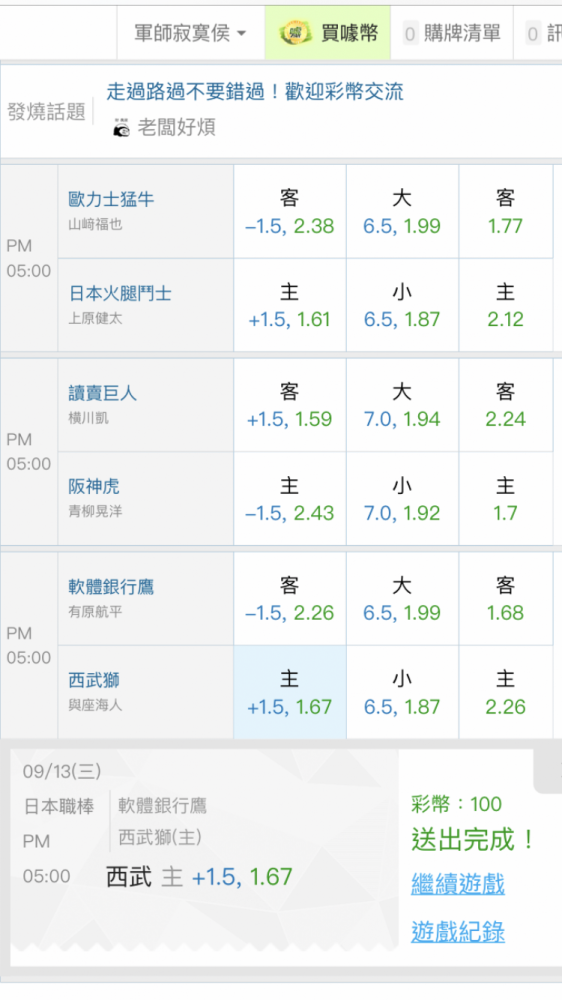Open the 買噓幣 menu item

click(x=328, y=33)
